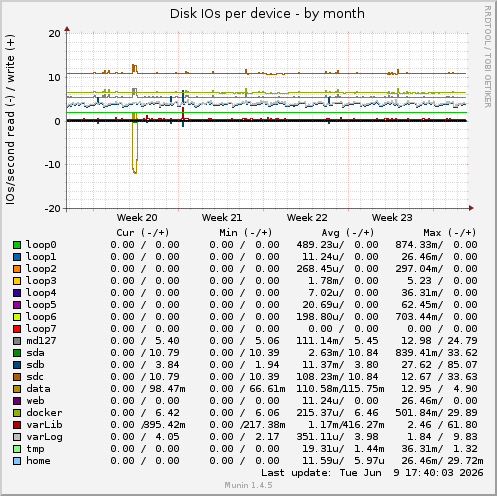
Task: Click varLib max value 61.80
Action: [463, 425]
